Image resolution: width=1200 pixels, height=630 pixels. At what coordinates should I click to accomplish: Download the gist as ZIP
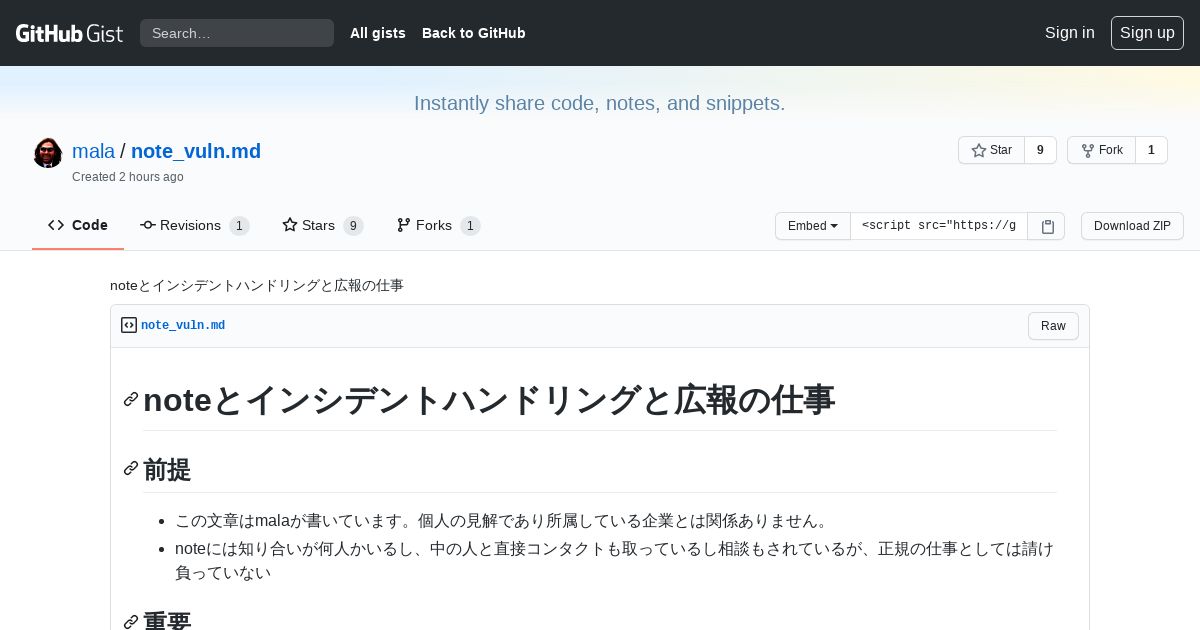pyautogui.click(x=1132, y=226)
